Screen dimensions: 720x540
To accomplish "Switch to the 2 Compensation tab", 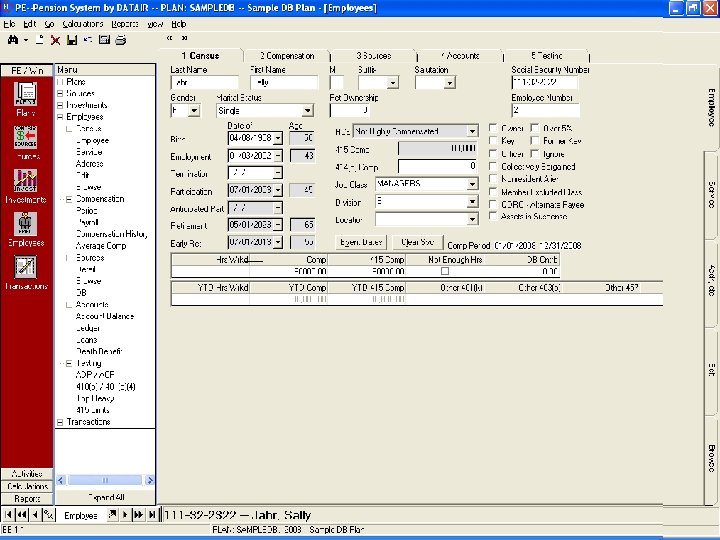I will [287, 56].
